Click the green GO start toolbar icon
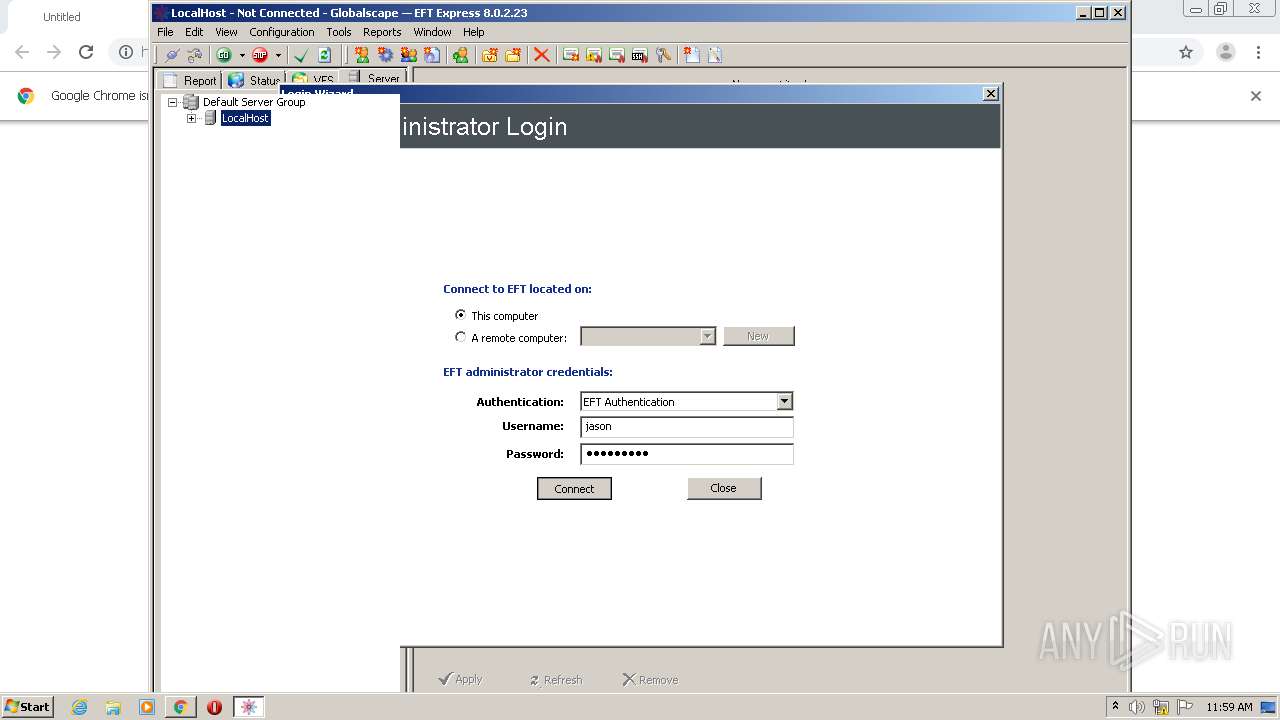Image resolution: width=1280 pixels, height=720 pixels. coord(224,55)
